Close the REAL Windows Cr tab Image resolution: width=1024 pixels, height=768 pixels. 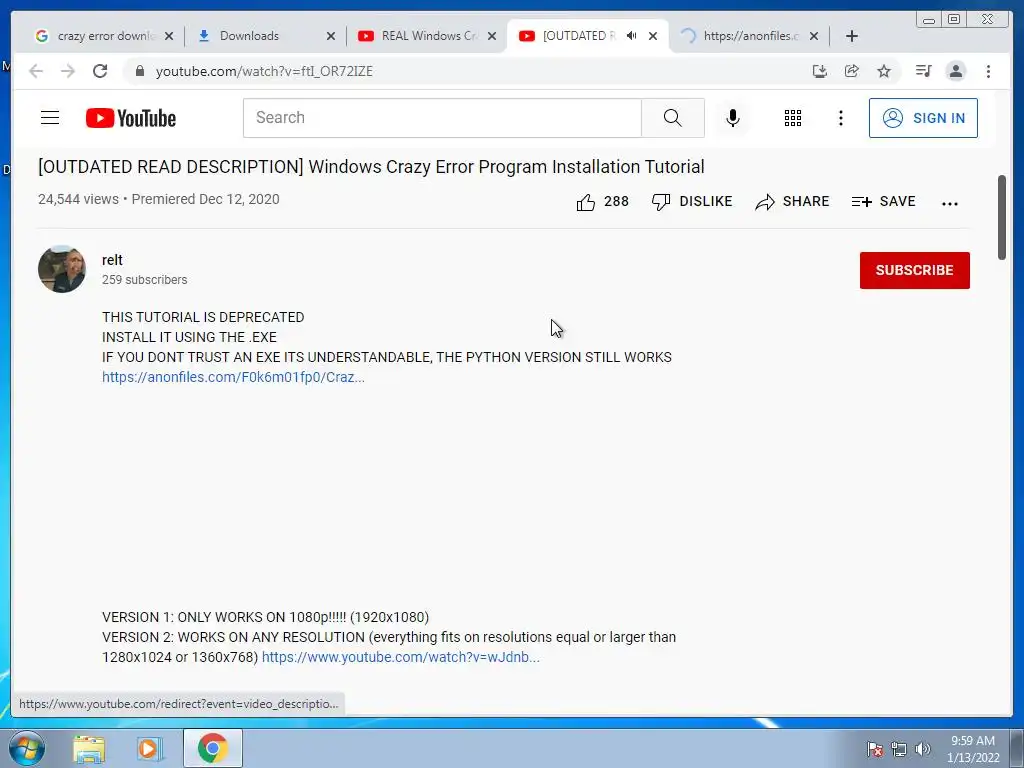click(x=492, y=36)
